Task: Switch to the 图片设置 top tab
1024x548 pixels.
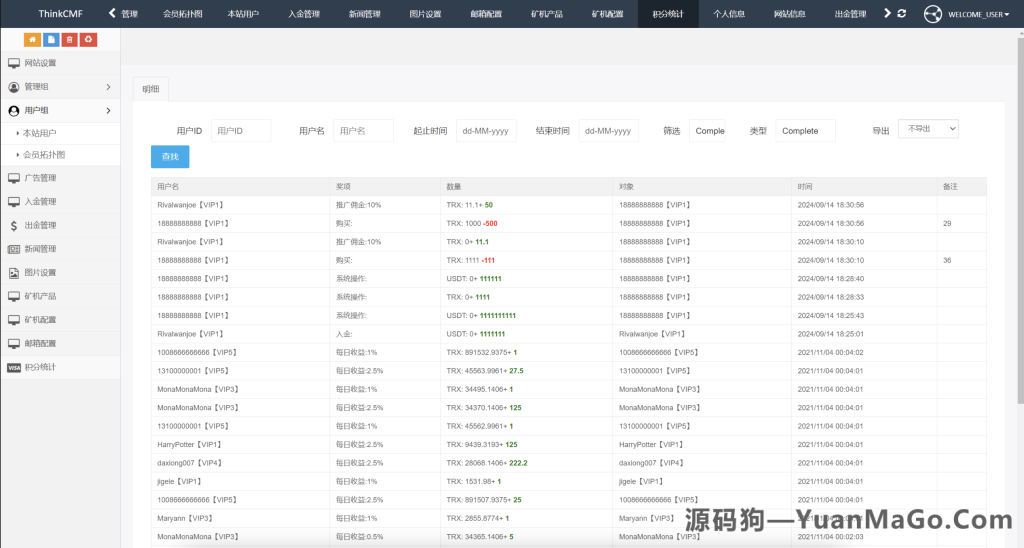Action: point(425,14)
